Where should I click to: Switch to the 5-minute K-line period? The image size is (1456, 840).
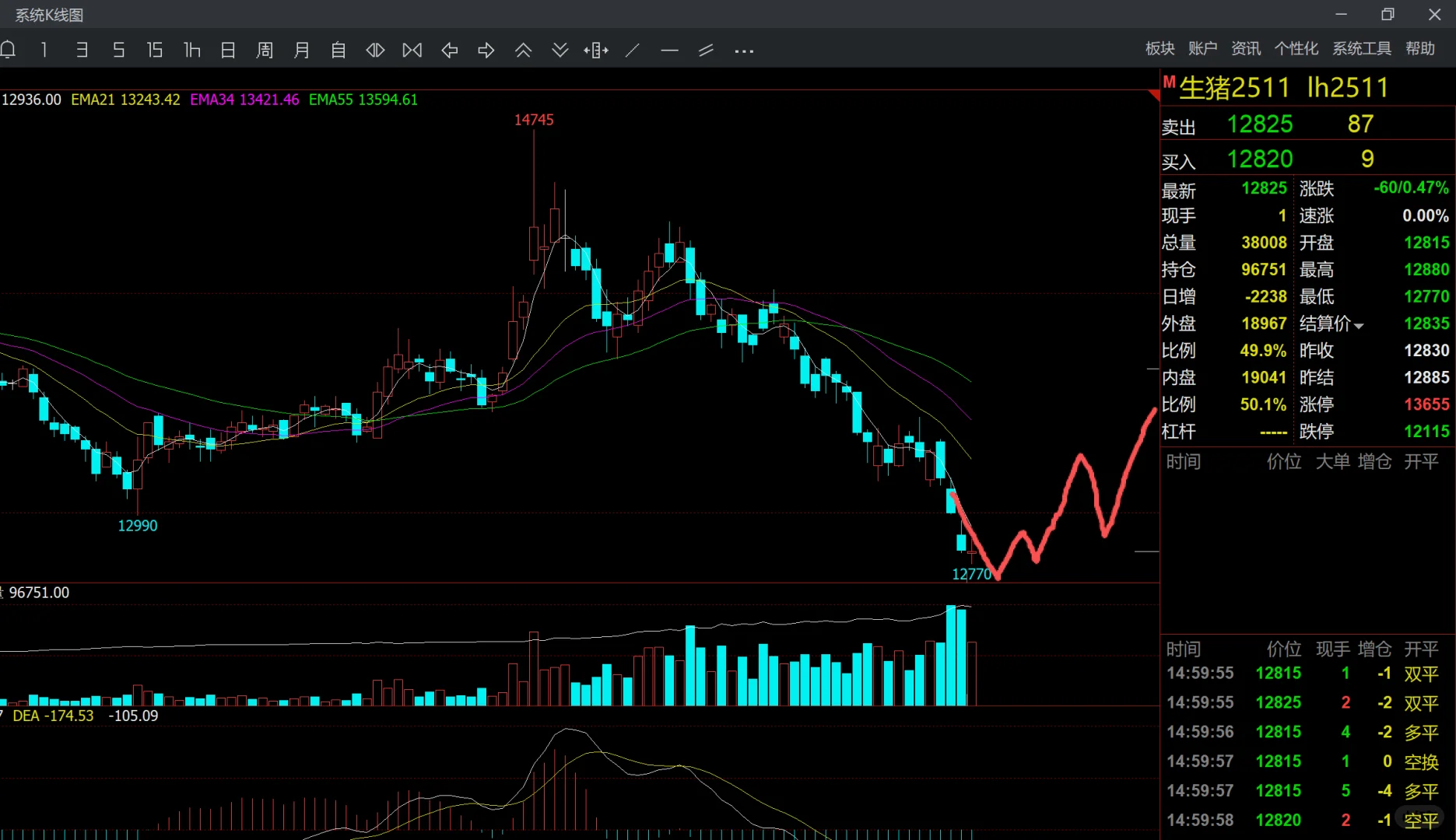(118, 51)
